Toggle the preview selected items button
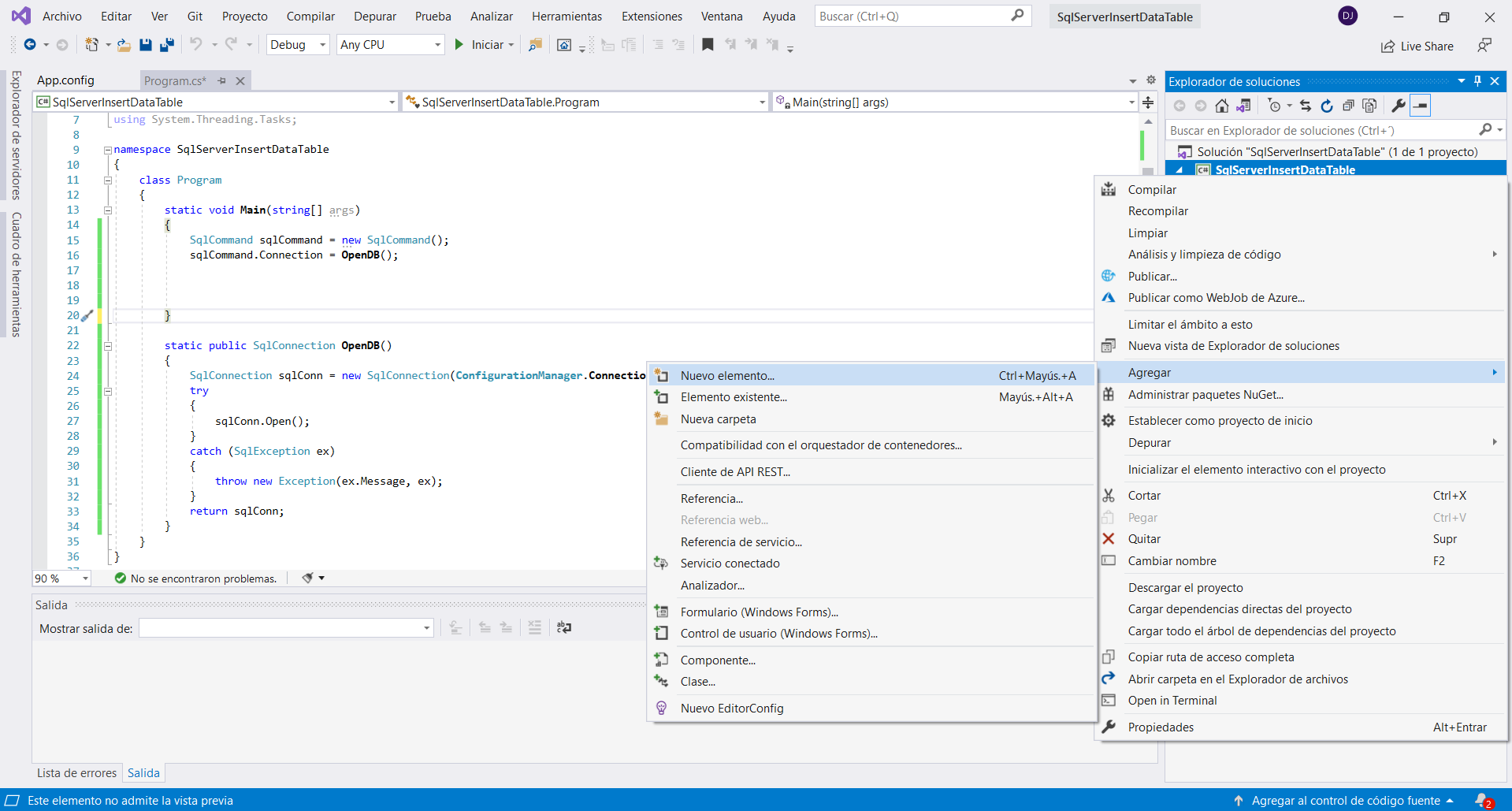Viewport: 1512px width, 811px height. click(1420, 106)
